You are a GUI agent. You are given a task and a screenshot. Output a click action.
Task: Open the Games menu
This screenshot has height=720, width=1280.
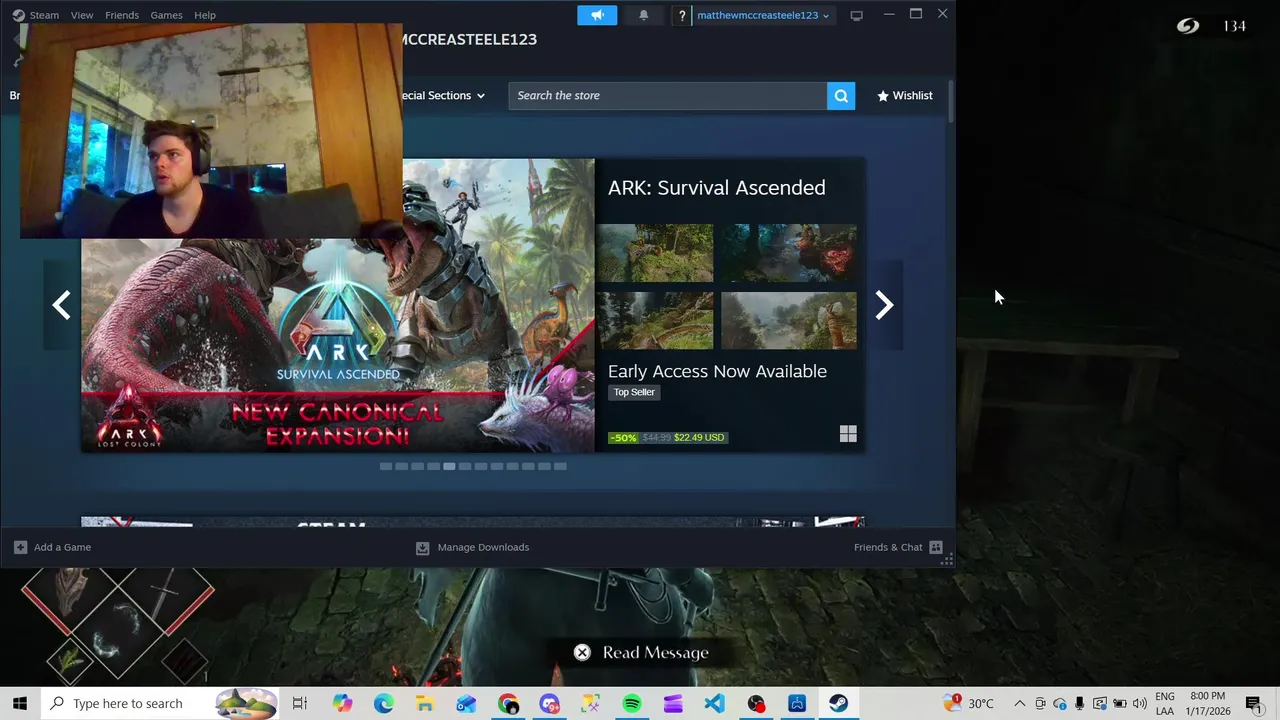tap(166, 15)
